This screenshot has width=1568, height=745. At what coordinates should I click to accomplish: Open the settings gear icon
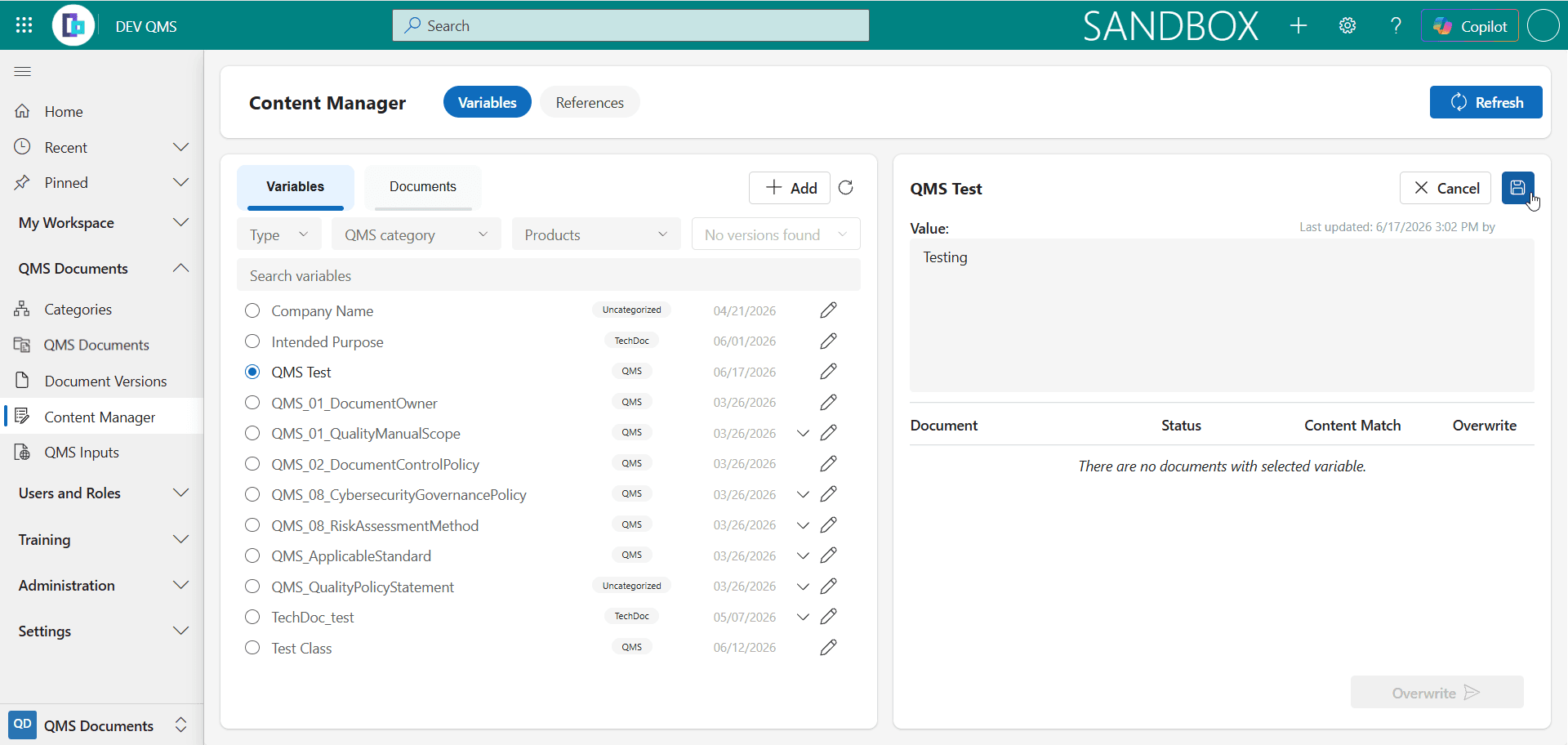(x=1347, y=25)
